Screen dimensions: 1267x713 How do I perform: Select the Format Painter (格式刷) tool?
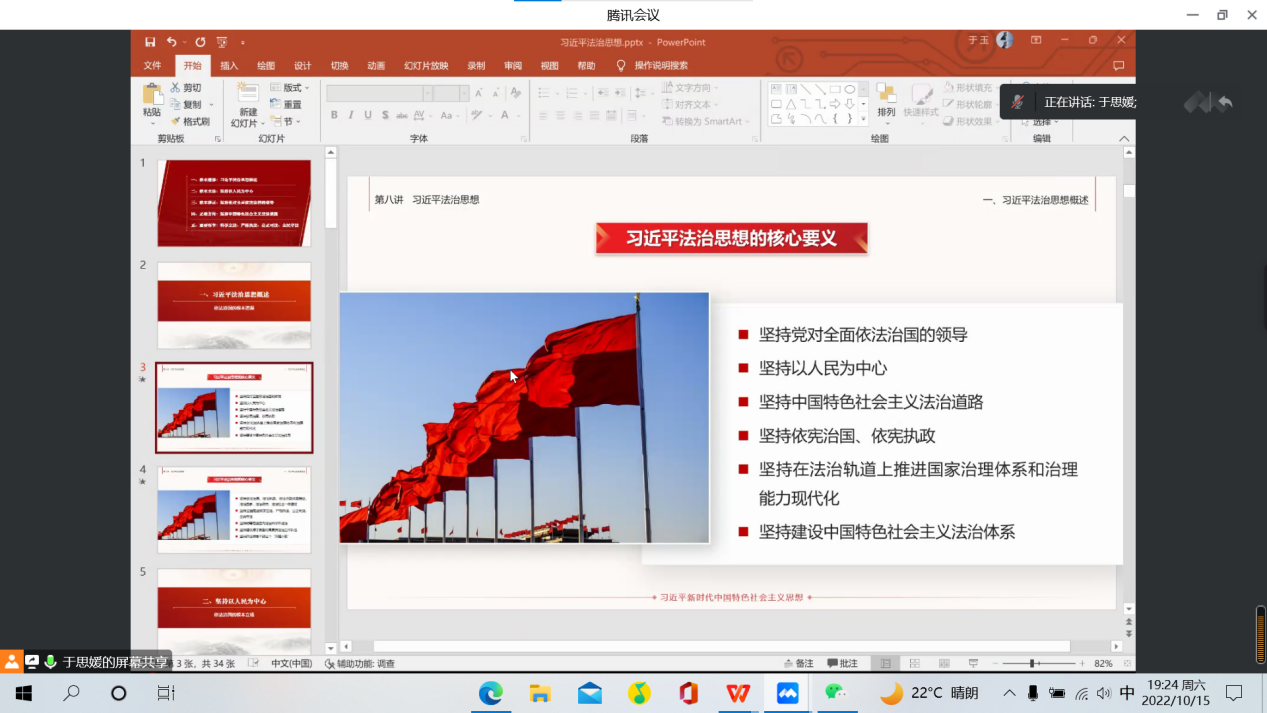tap(189, 121)
